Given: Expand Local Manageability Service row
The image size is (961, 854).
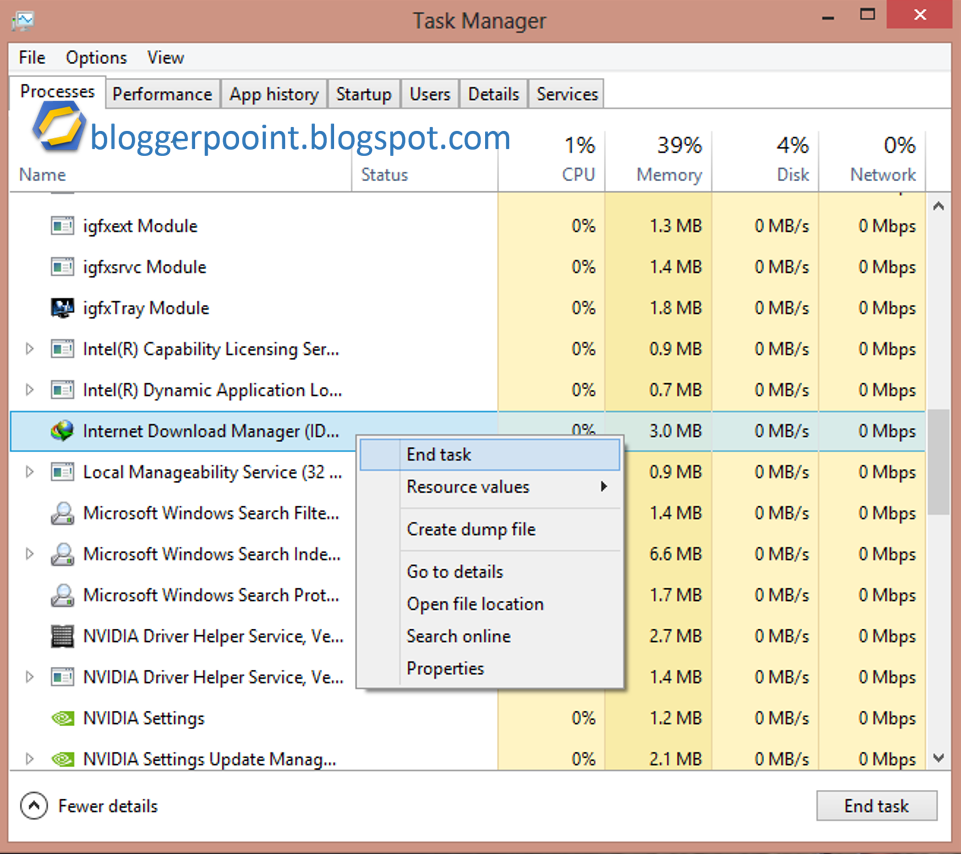Looking at the screenshot, I should coord(29,472).
